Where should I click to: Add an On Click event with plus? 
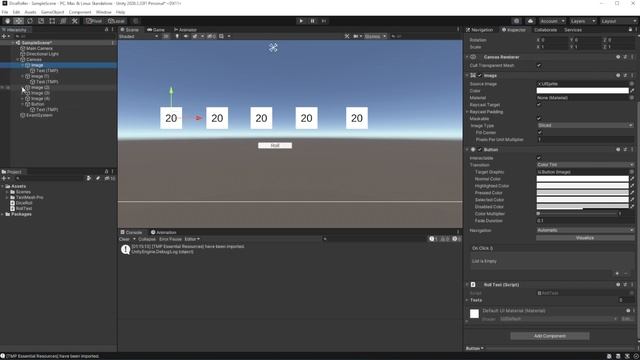(617, 274)
